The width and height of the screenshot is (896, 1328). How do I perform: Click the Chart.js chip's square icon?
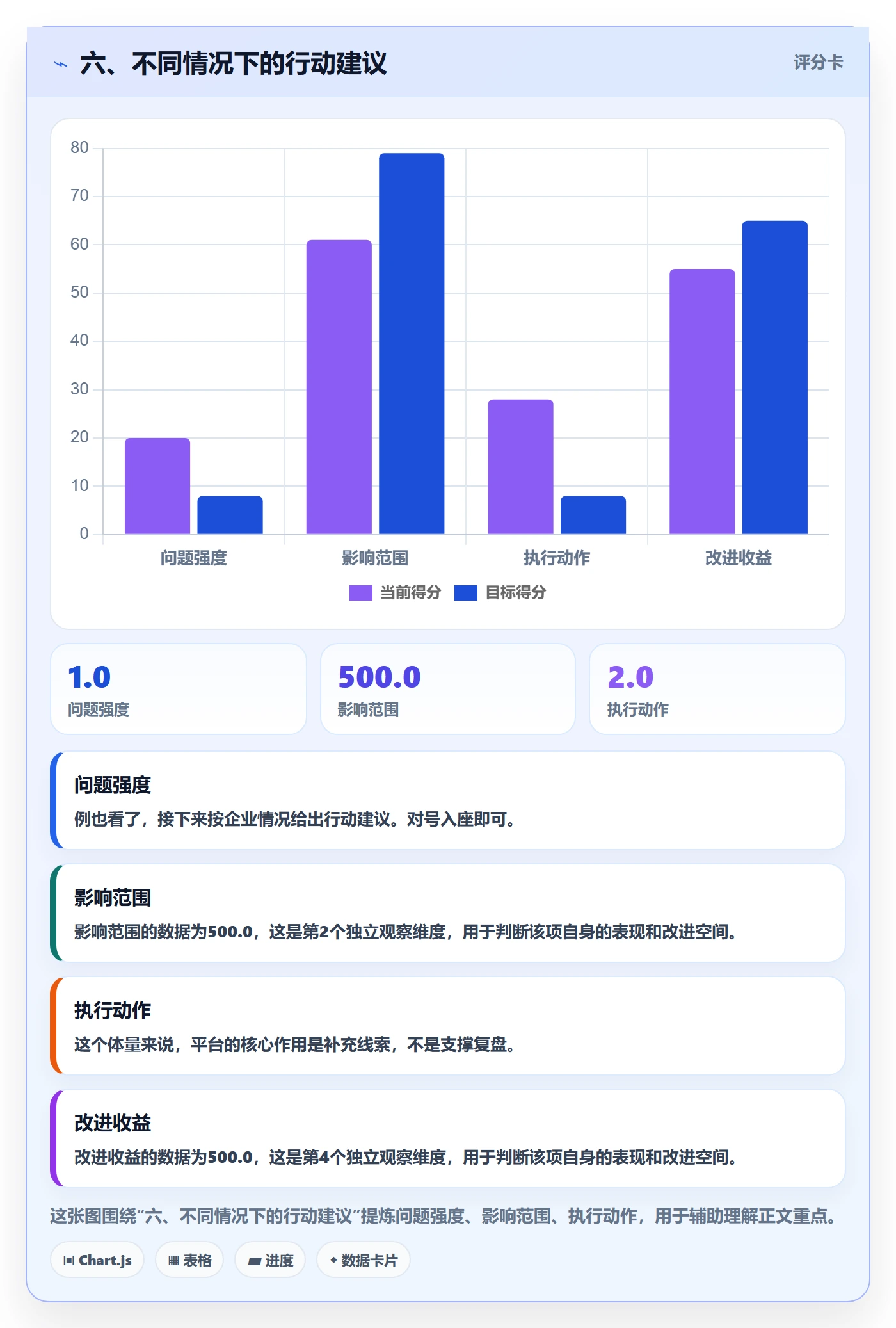point(69,1261)
